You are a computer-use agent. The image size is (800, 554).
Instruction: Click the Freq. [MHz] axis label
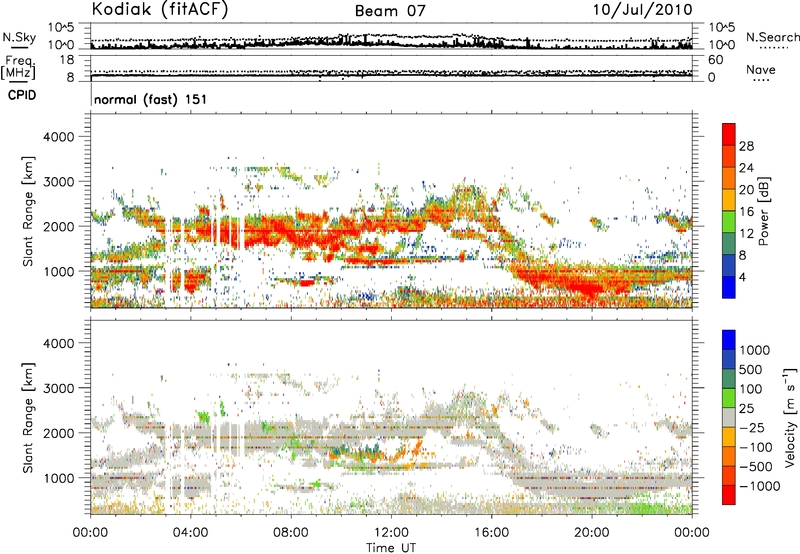pos(19,67)
